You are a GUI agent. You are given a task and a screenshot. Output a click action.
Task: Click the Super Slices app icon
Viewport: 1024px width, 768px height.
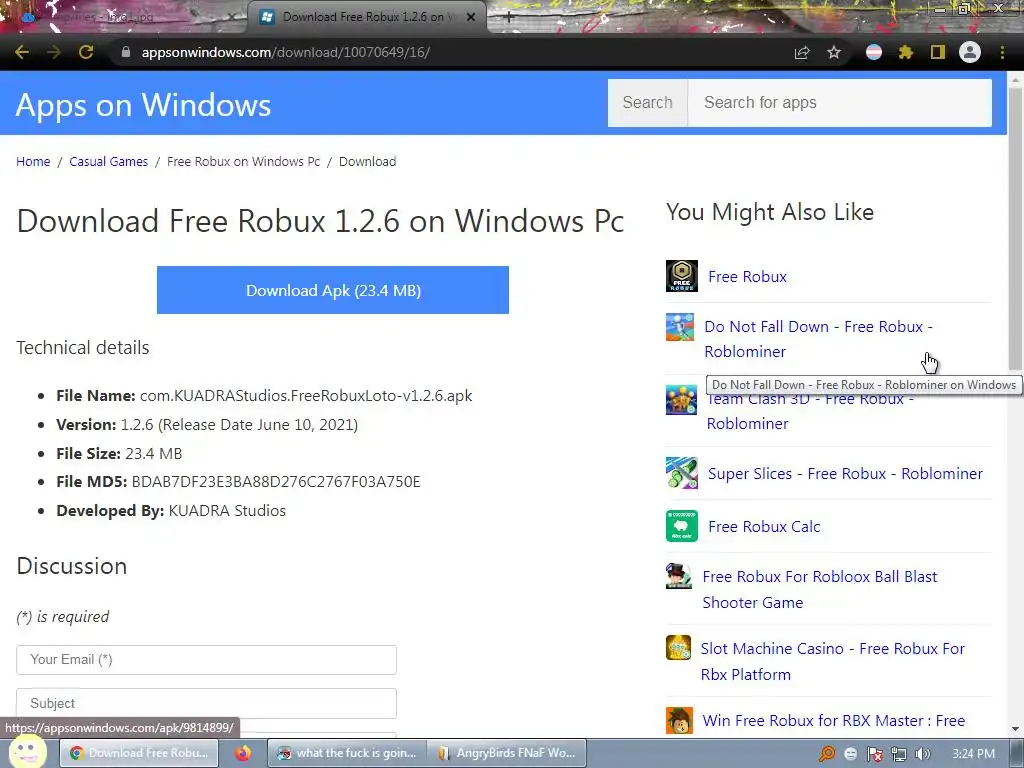click(682, 473)
